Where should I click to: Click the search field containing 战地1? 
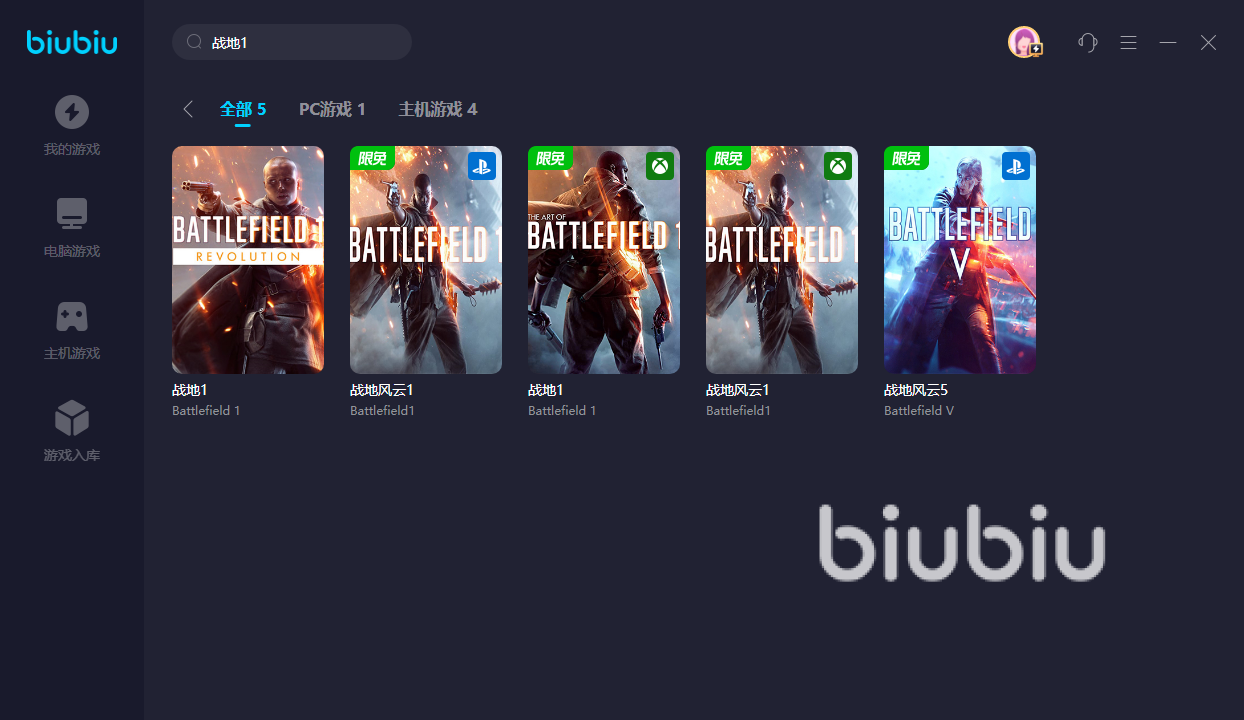pyautogui.click(x=292, y=42)
